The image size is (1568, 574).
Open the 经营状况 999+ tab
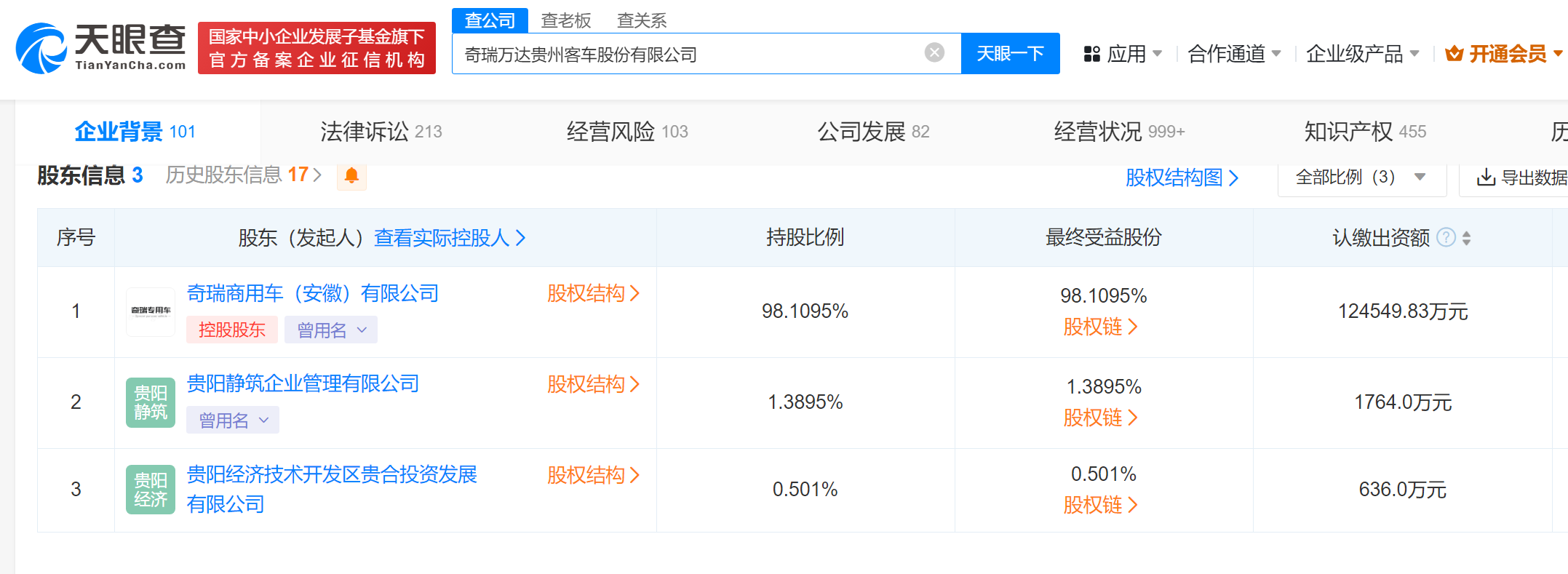coord(1120,132)
